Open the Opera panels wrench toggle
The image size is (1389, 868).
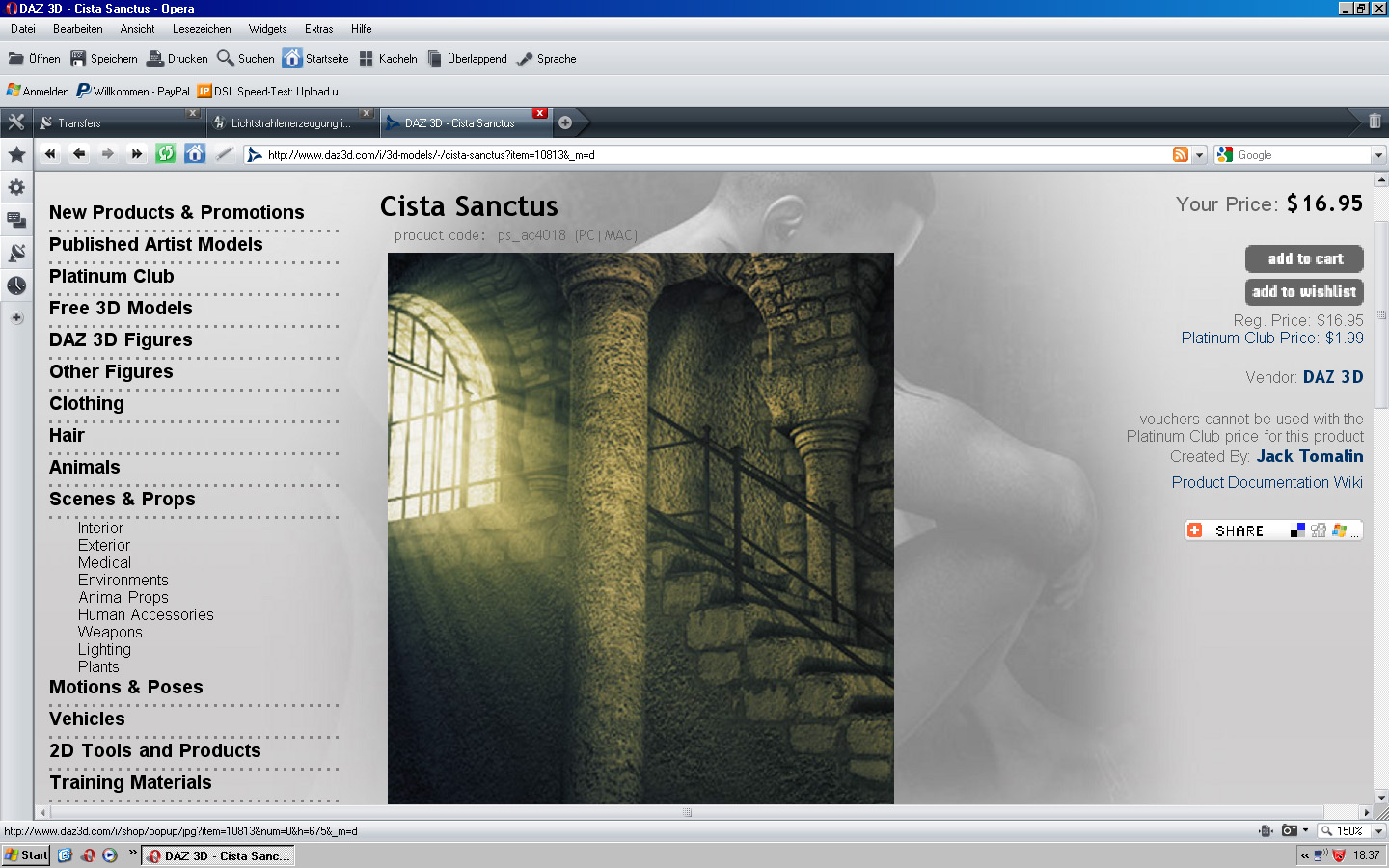tap(16, 122)
